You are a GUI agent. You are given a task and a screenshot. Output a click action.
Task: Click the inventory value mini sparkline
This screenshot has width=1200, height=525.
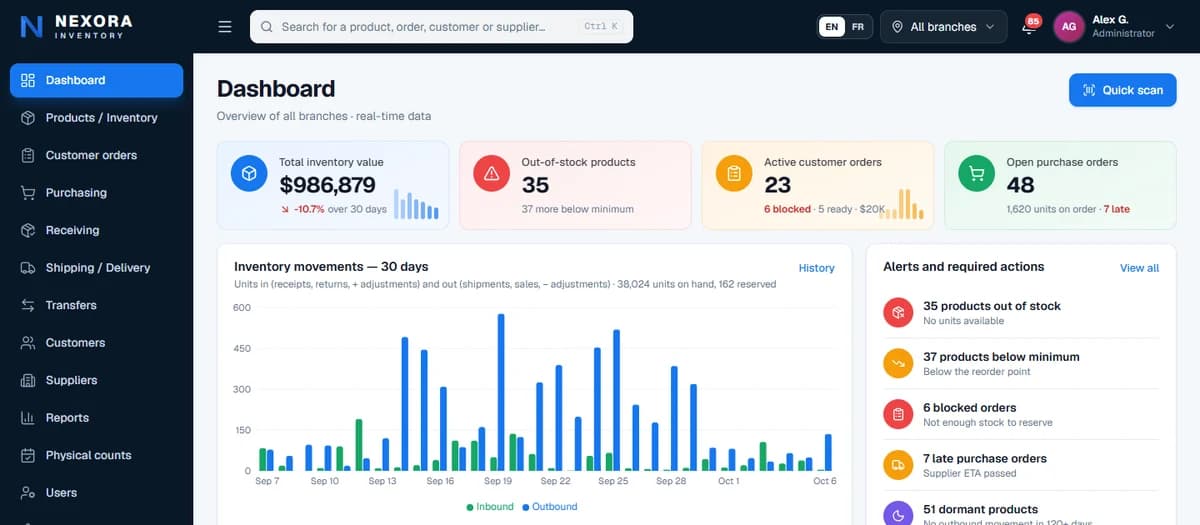(x=416, y=204)
